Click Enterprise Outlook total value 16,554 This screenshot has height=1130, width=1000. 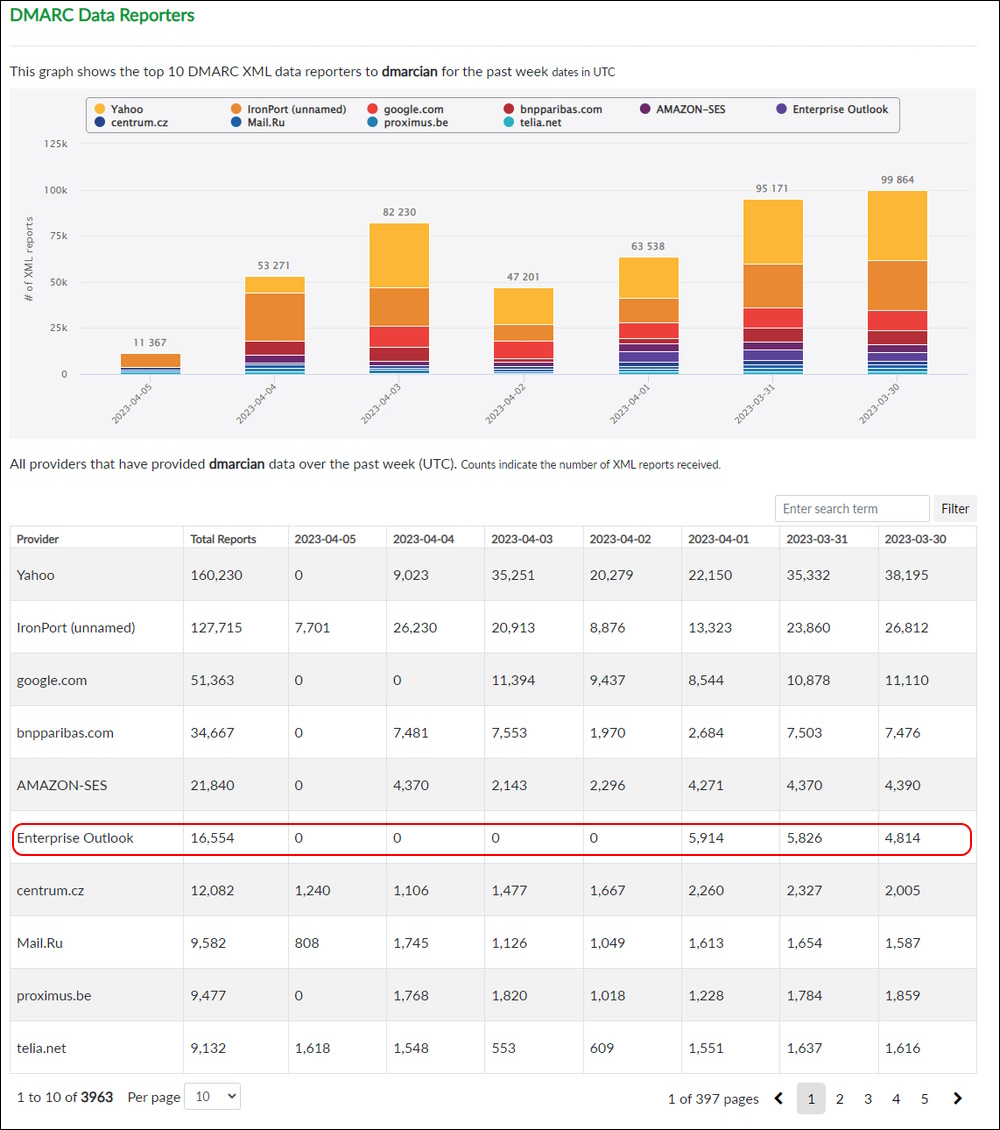coord(213,838)
